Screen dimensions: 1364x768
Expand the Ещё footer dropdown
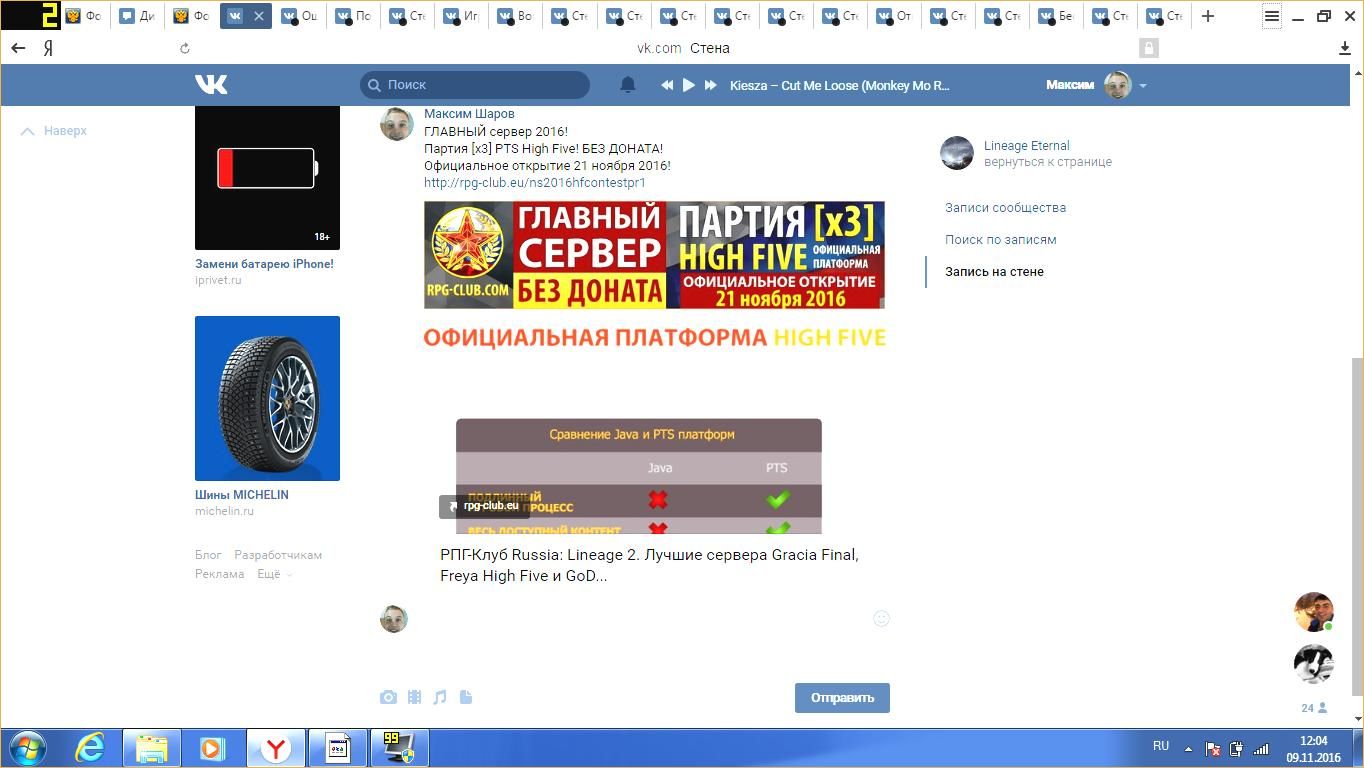[274, 574]
